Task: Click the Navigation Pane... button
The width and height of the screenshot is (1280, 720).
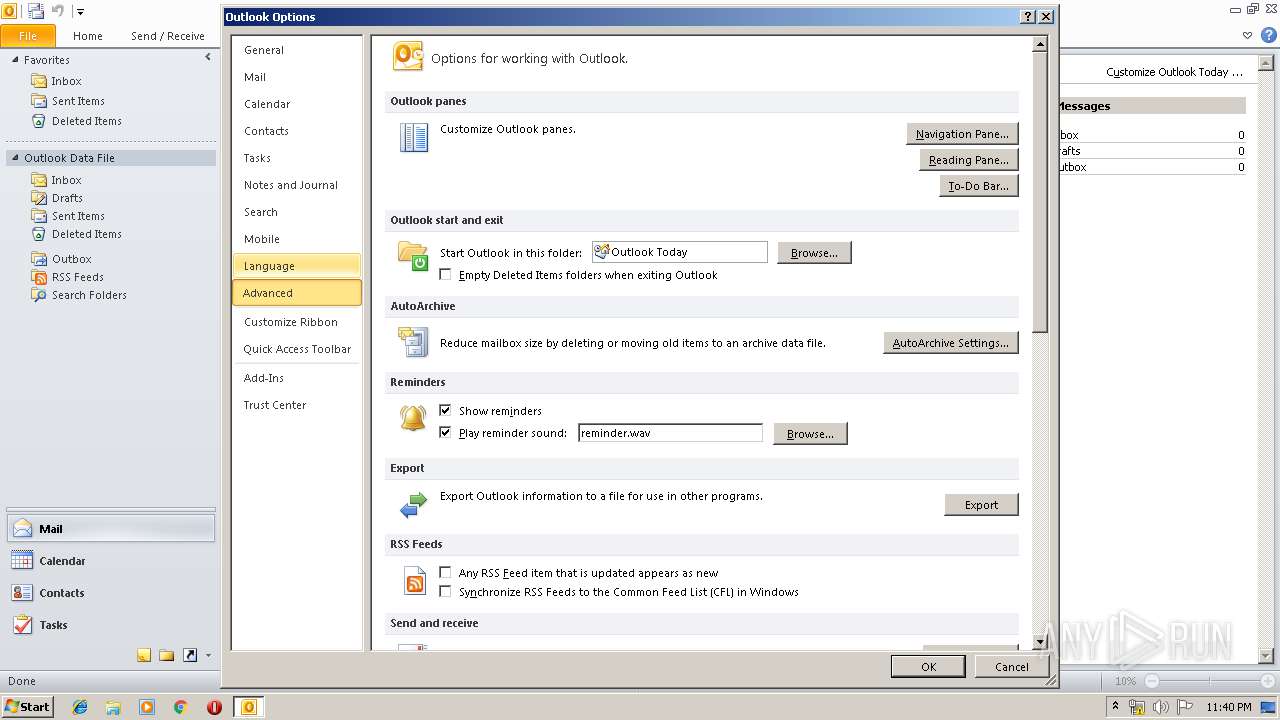Action: point(962,134)
